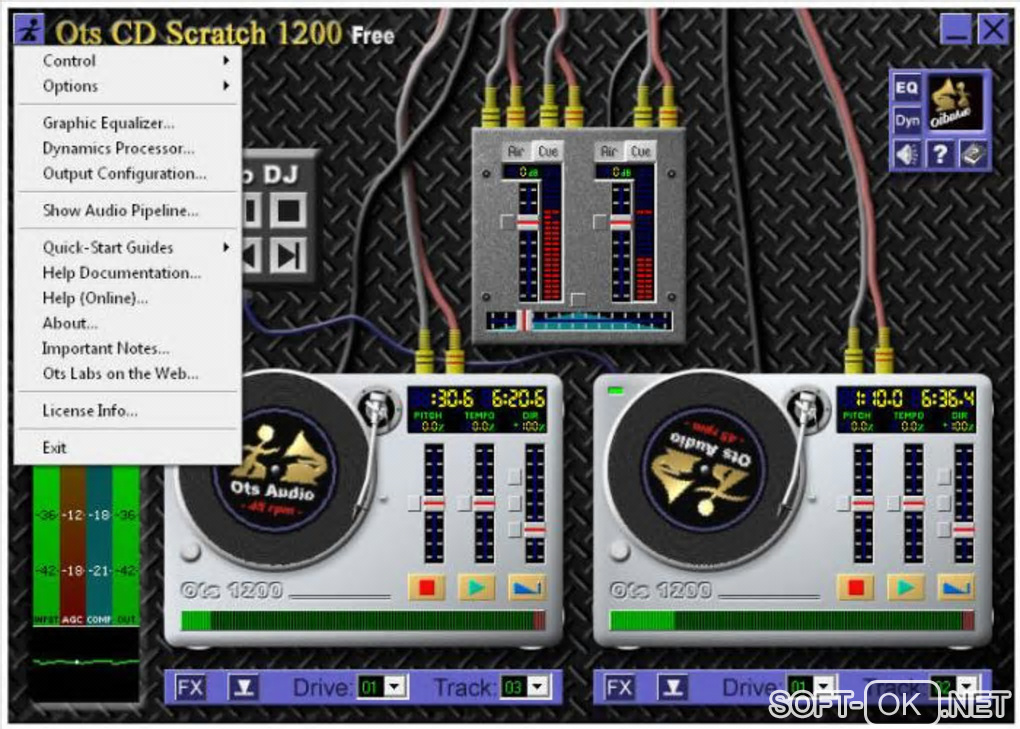Click the left deck green track progress bar
Image resolution: width=1020 pixels, height=729 pixels.
(364, 620)
